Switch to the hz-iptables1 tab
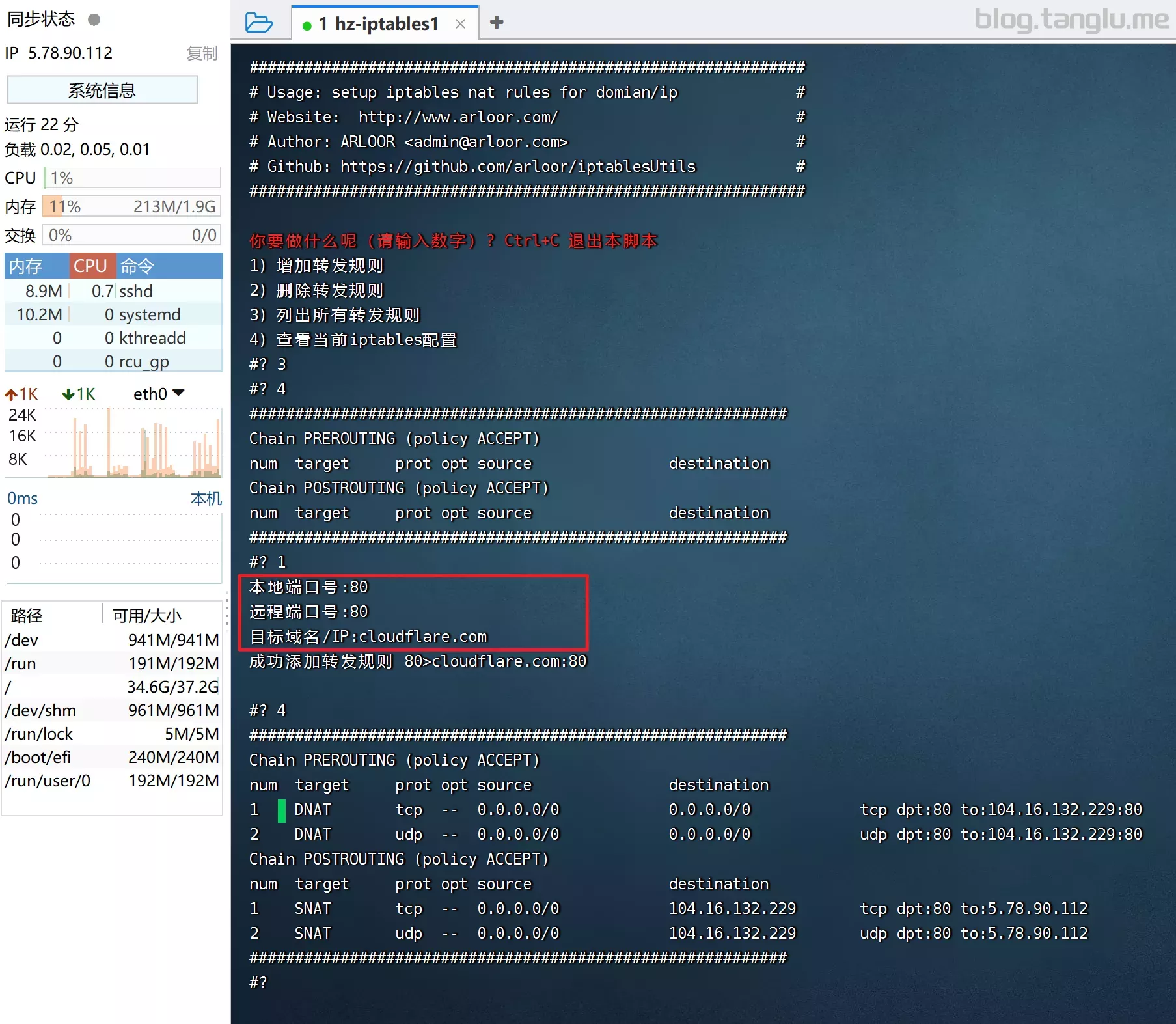 pyautogui.click(x=377, y=23)
